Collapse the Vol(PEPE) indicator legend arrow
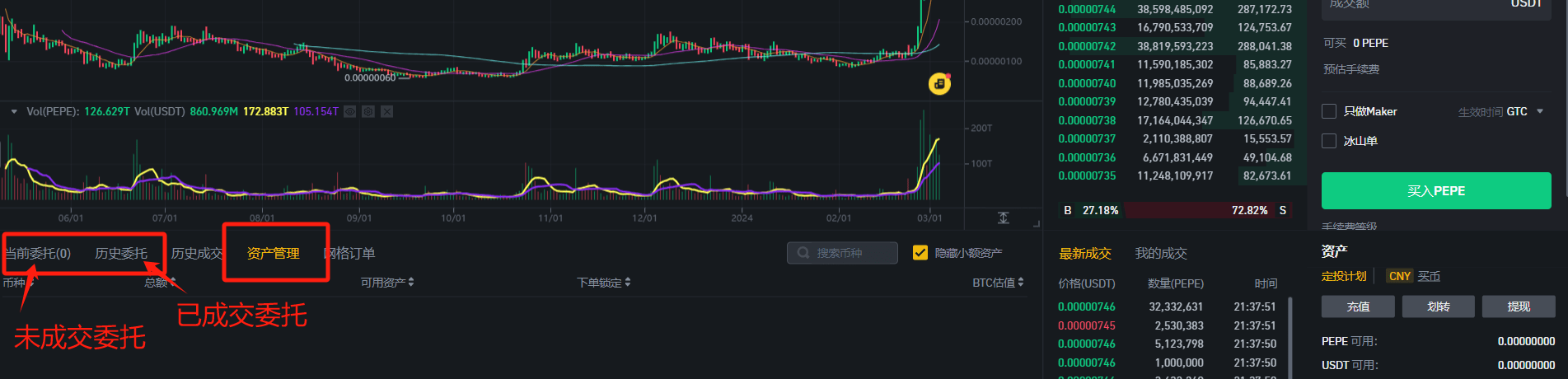Image resolution: width=1568 pixels, height=379 pixels. pyautogui.click(x=14, y=111)
